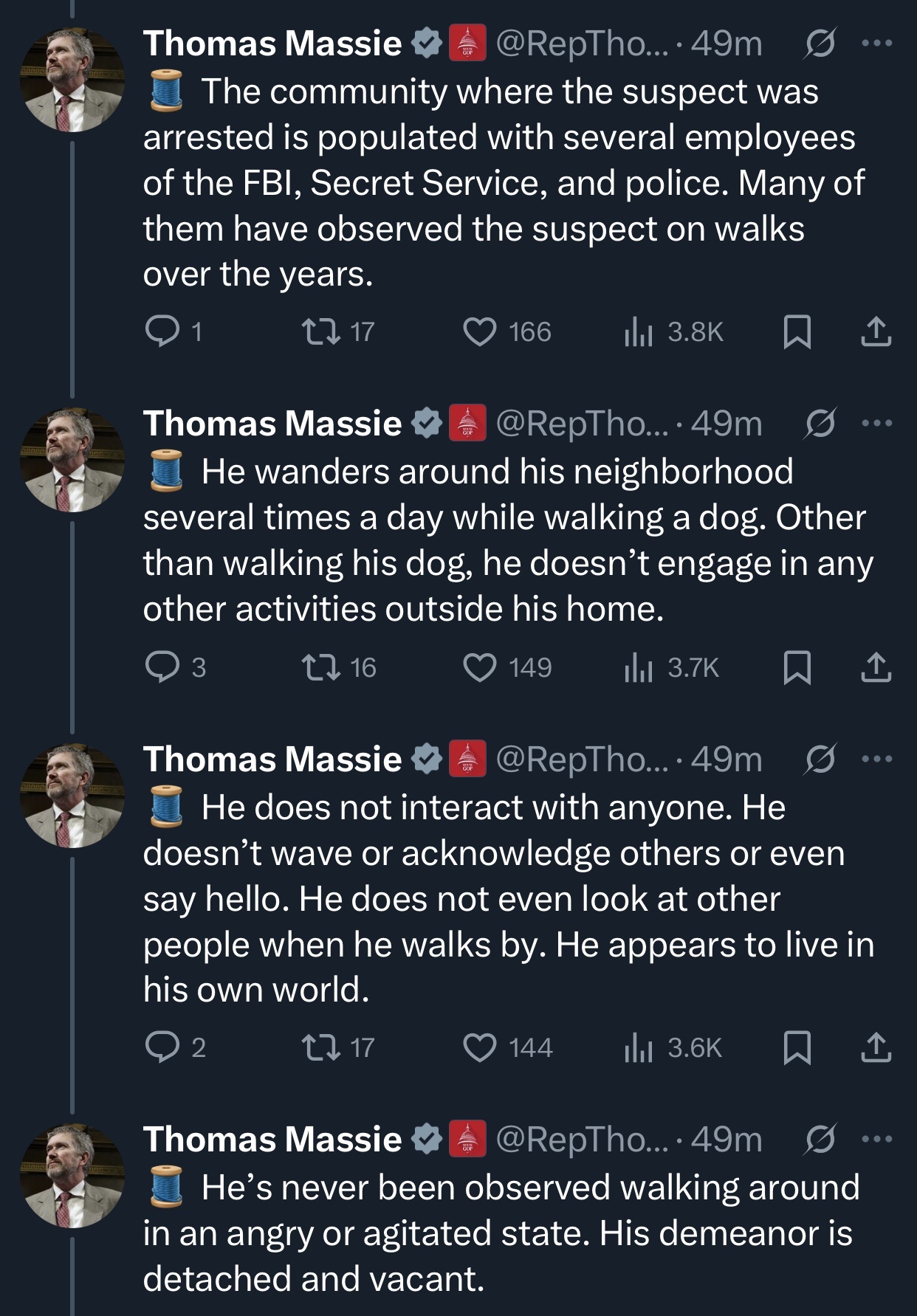Share the first tweet about the suspect's community
Screen dimensions: 917x1316
coord(876,331)
